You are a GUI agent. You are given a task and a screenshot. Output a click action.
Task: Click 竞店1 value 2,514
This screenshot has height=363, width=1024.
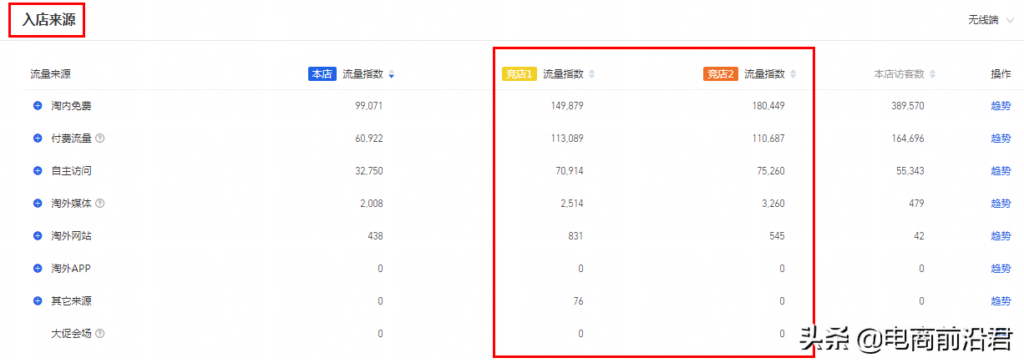(x=572, y=203)
